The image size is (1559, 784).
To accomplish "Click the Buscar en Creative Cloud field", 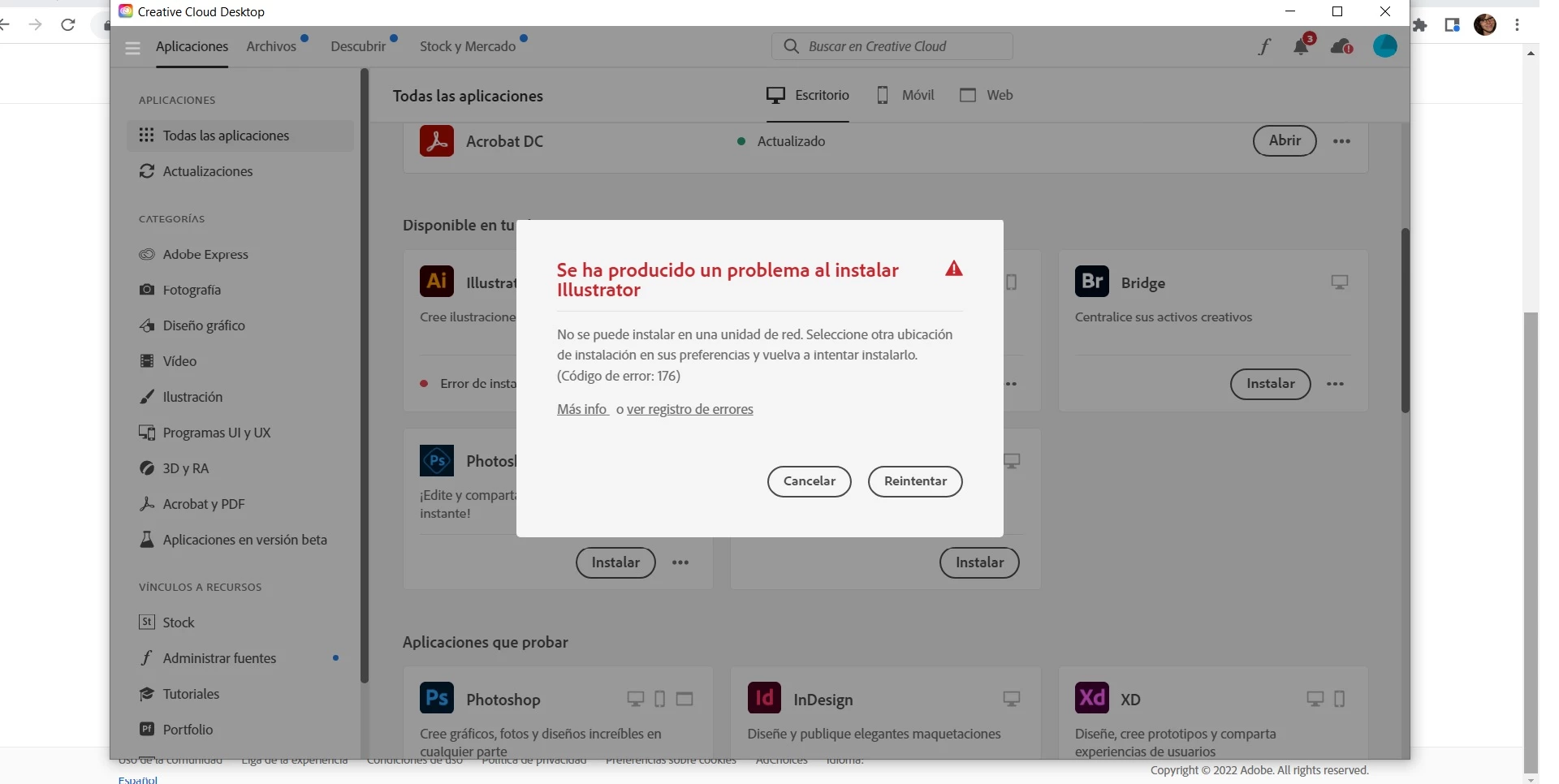I will coord(892,46).
